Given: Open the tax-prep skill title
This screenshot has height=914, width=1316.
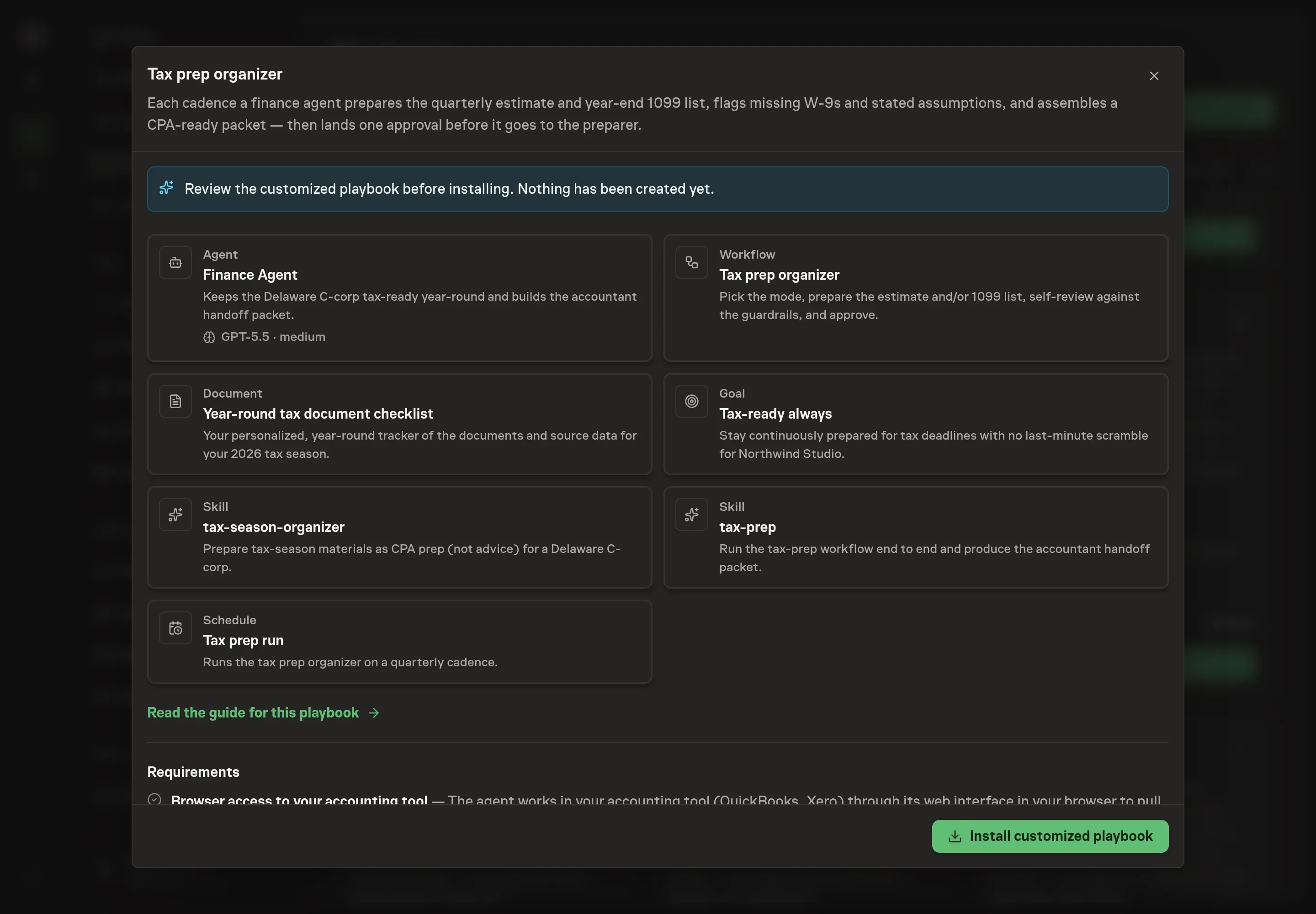Looking at the screenshot, I should pyautogui.click(x=748, y=527).
